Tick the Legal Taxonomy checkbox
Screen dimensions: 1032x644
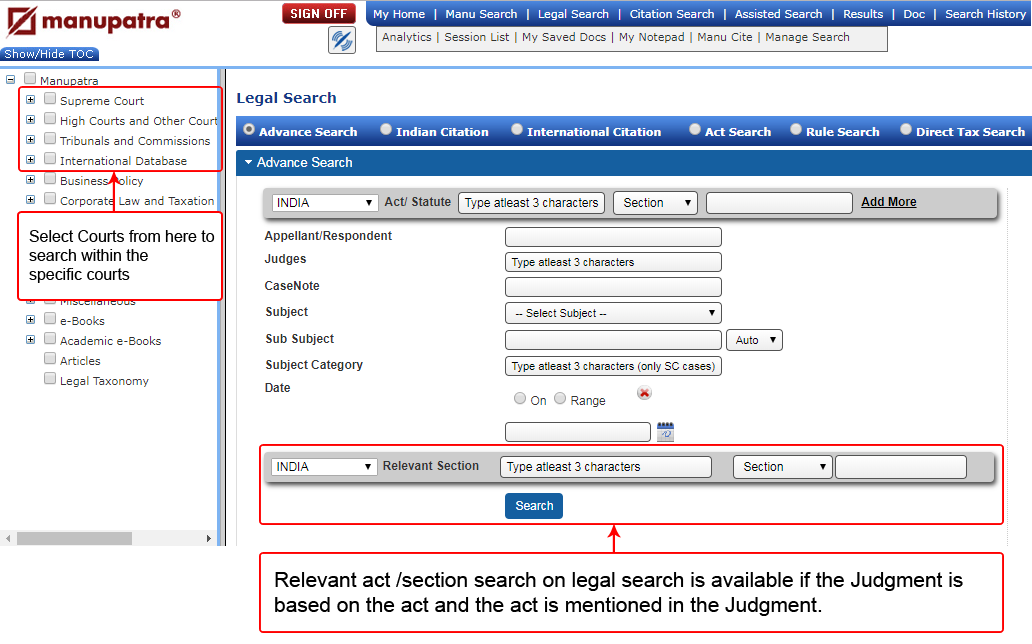coord(50,380)
